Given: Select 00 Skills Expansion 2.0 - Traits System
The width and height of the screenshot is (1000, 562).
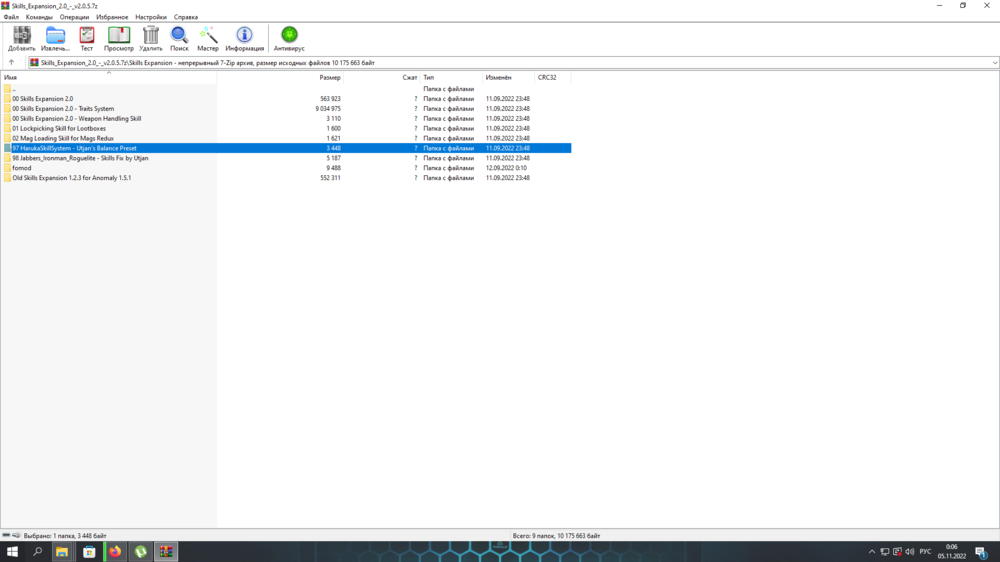Looking at the screenshot, I should [286, 109].
